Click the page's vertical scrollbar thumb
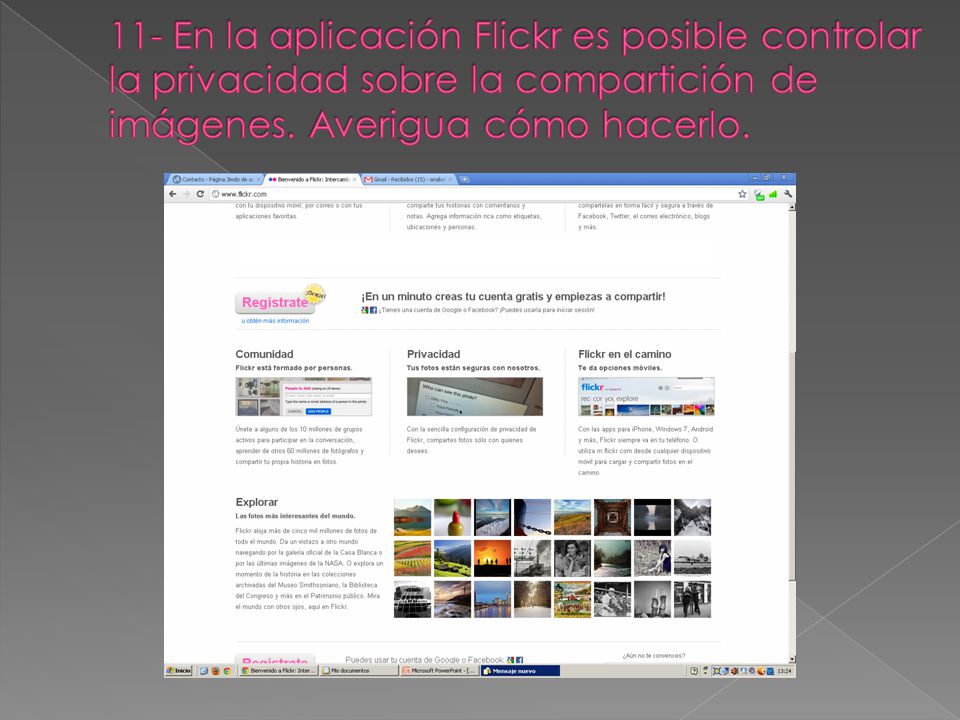Screen dimensions: 960x720 792,465
